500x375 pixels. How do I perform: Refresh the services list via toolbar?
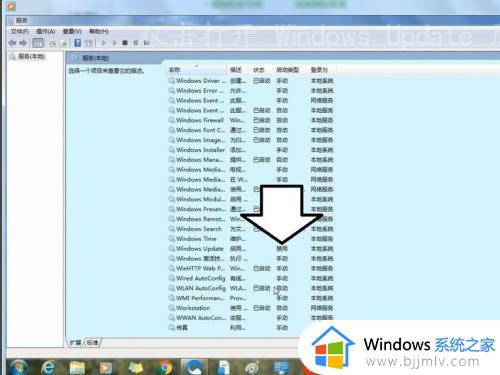click(x=52, y=43)
